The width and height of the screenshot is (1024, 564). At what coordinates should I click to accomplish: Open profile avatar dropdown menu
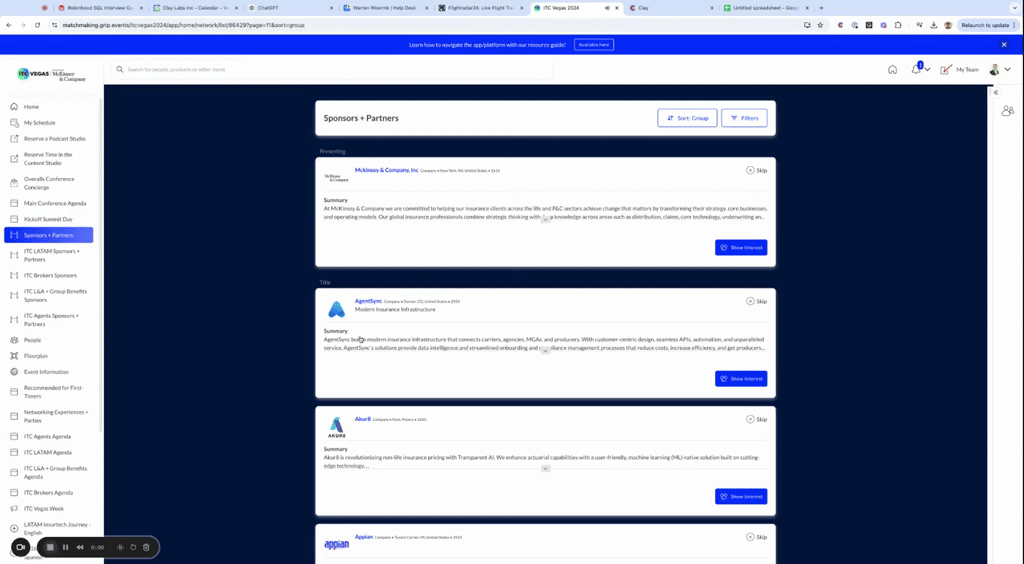coord(997,69)
